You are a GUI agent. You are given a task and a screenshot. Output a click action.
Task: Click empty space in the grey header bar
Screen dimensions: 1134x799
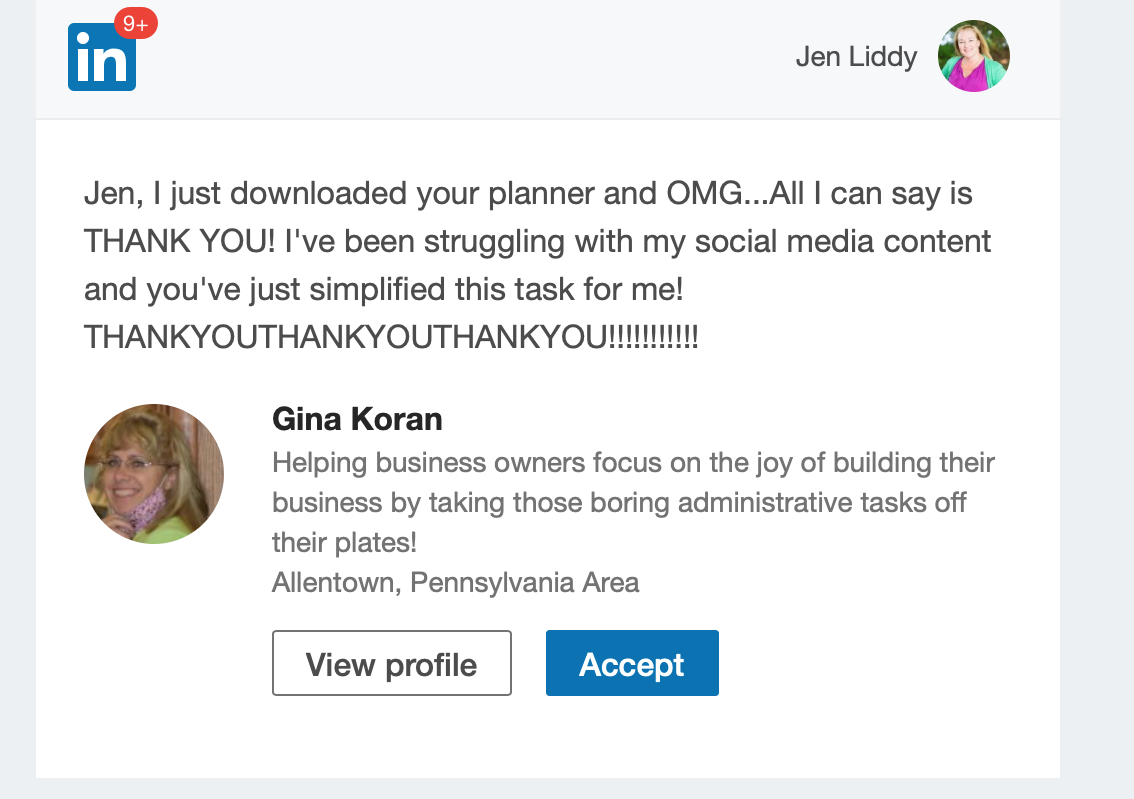(x=460, y=58)
